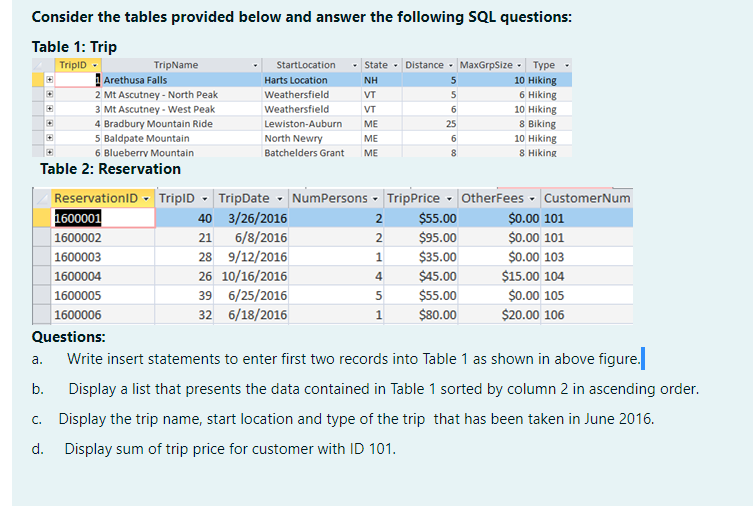
Task: Click the Biking type cell
Action: (x=549, y=123)
